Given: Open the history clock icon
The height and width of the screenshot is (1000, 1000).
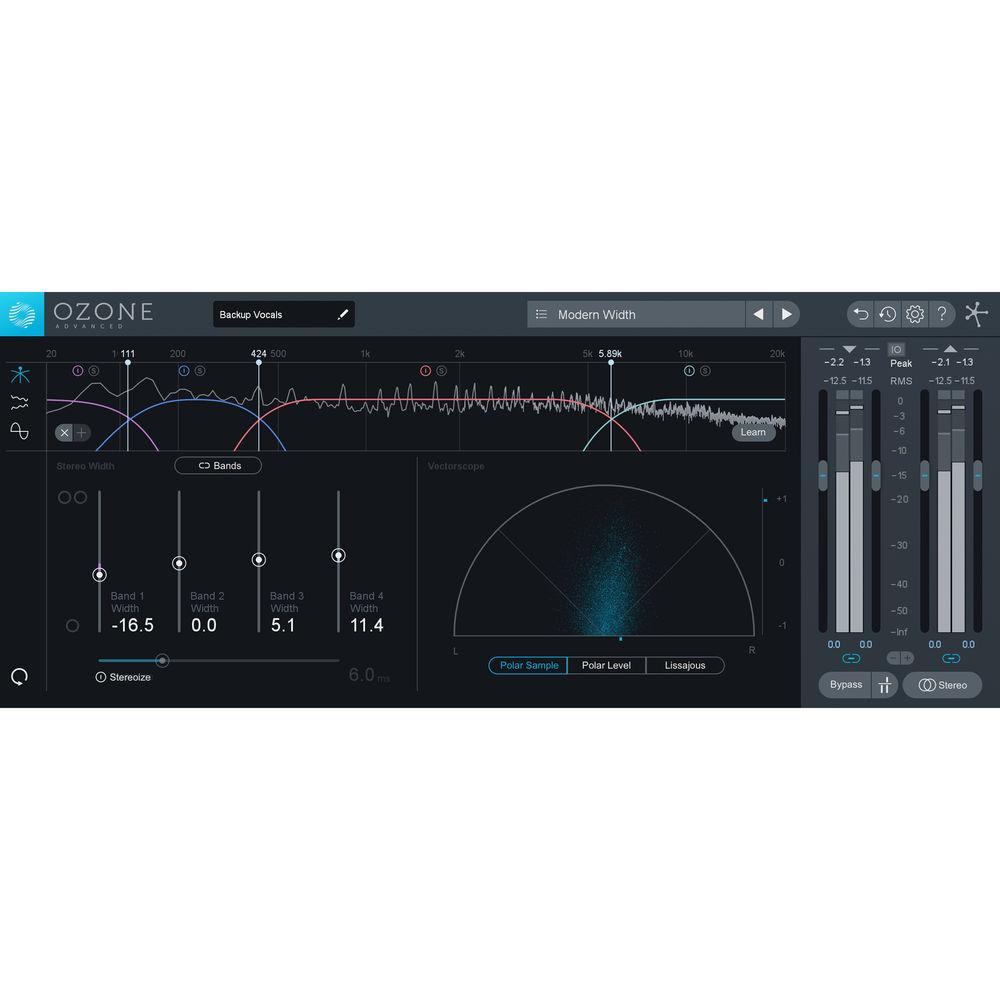Looking at the screenshot, I should coord(886,314).
